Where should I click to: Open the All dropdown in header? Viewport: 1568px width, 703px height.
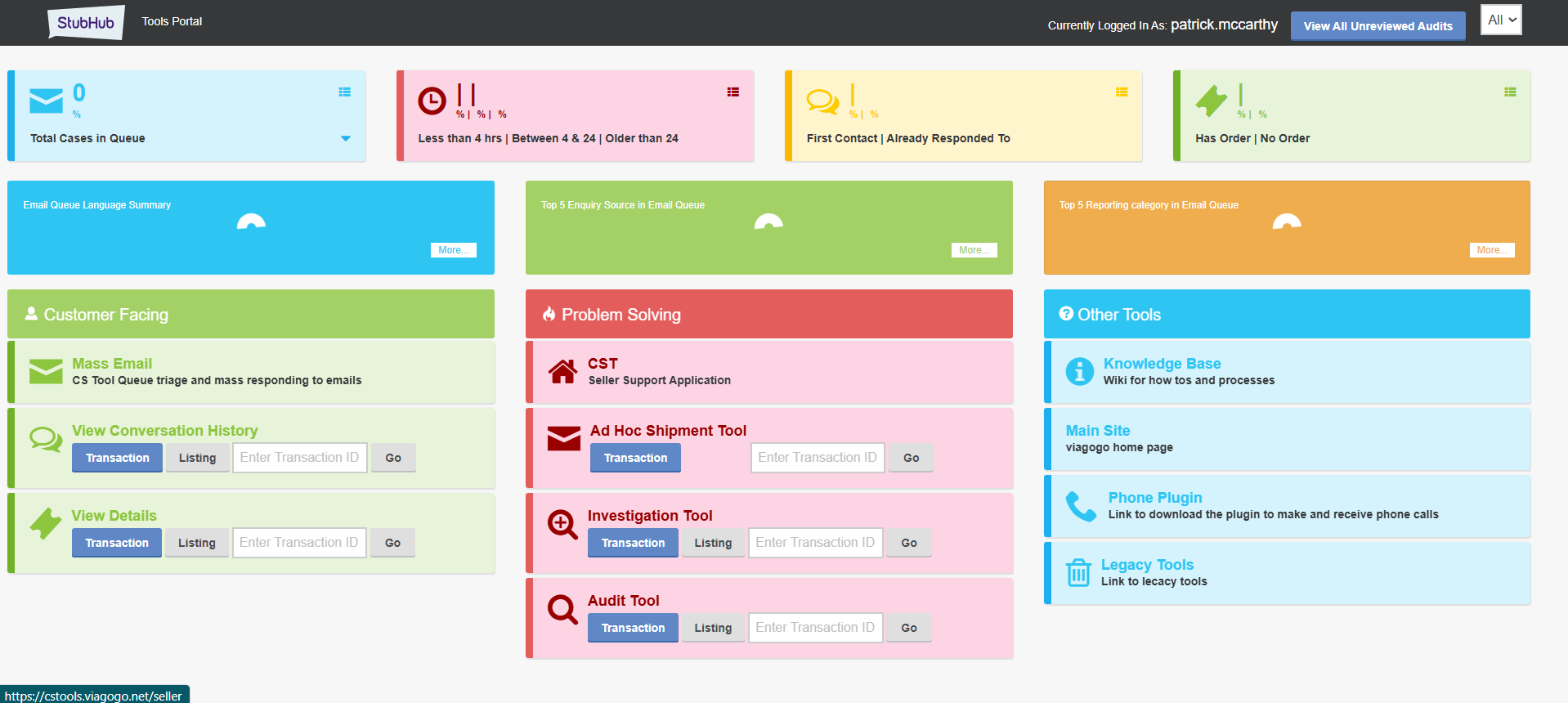tap(1501, 20)
